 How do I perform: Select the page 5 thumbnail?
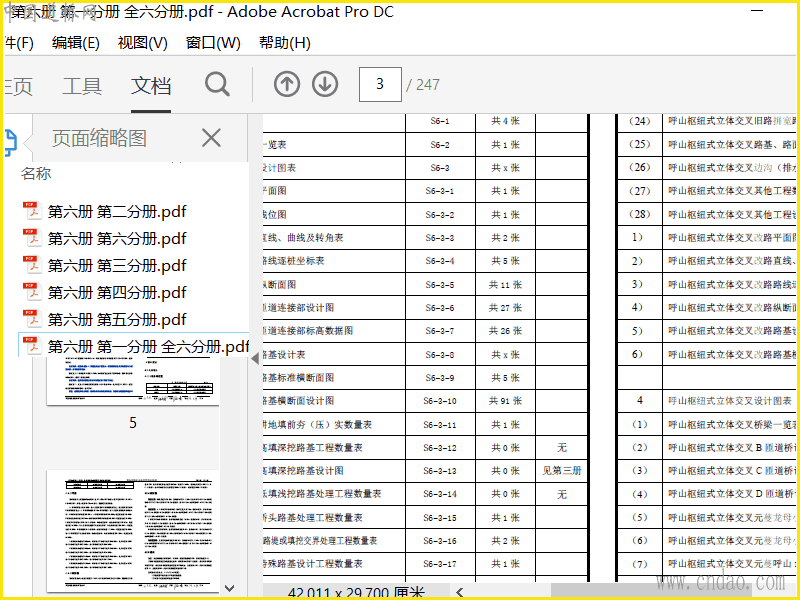click(x=132, y=380)
